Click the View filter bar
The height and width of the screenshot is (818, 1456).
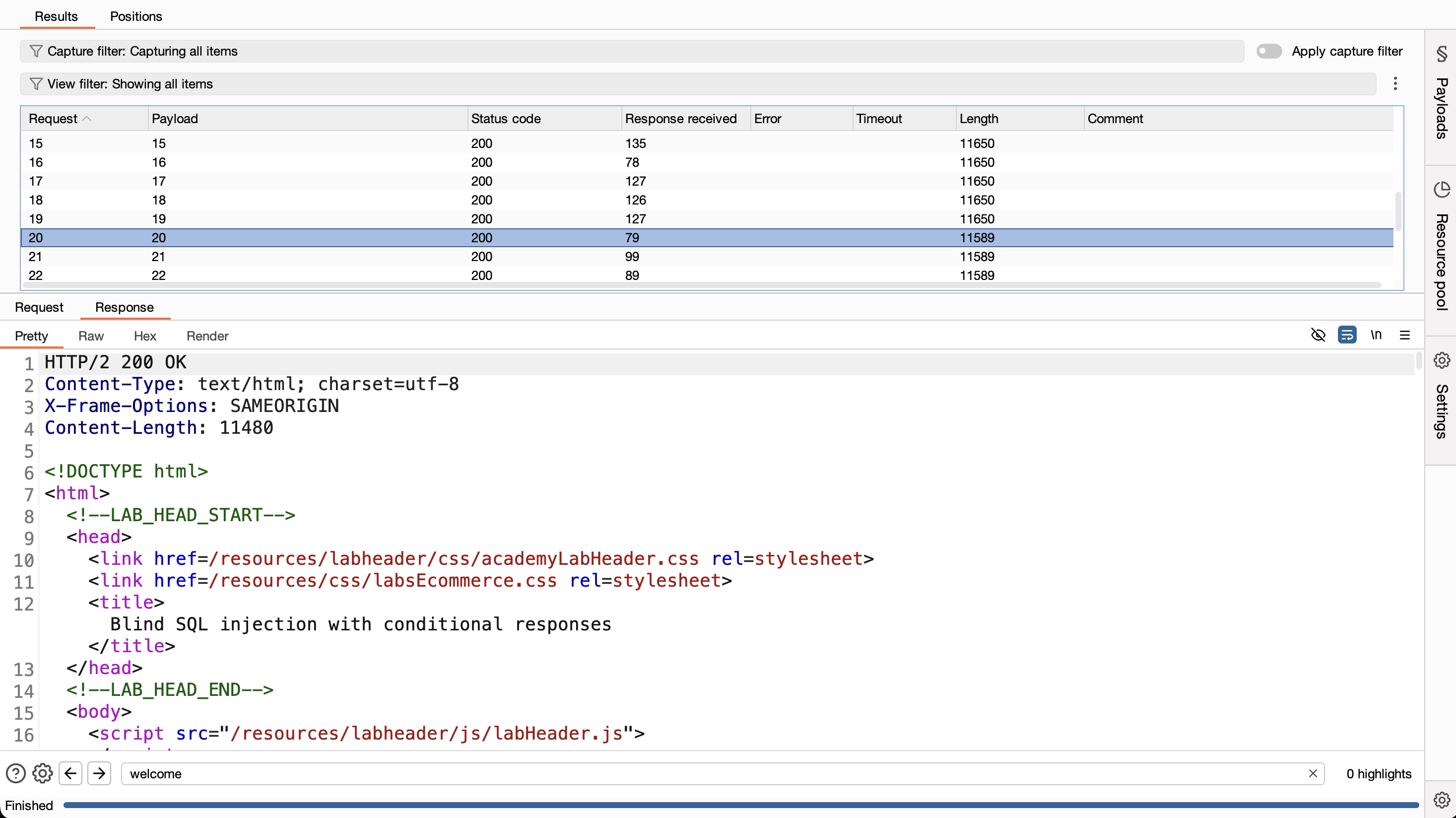(698, 84)
